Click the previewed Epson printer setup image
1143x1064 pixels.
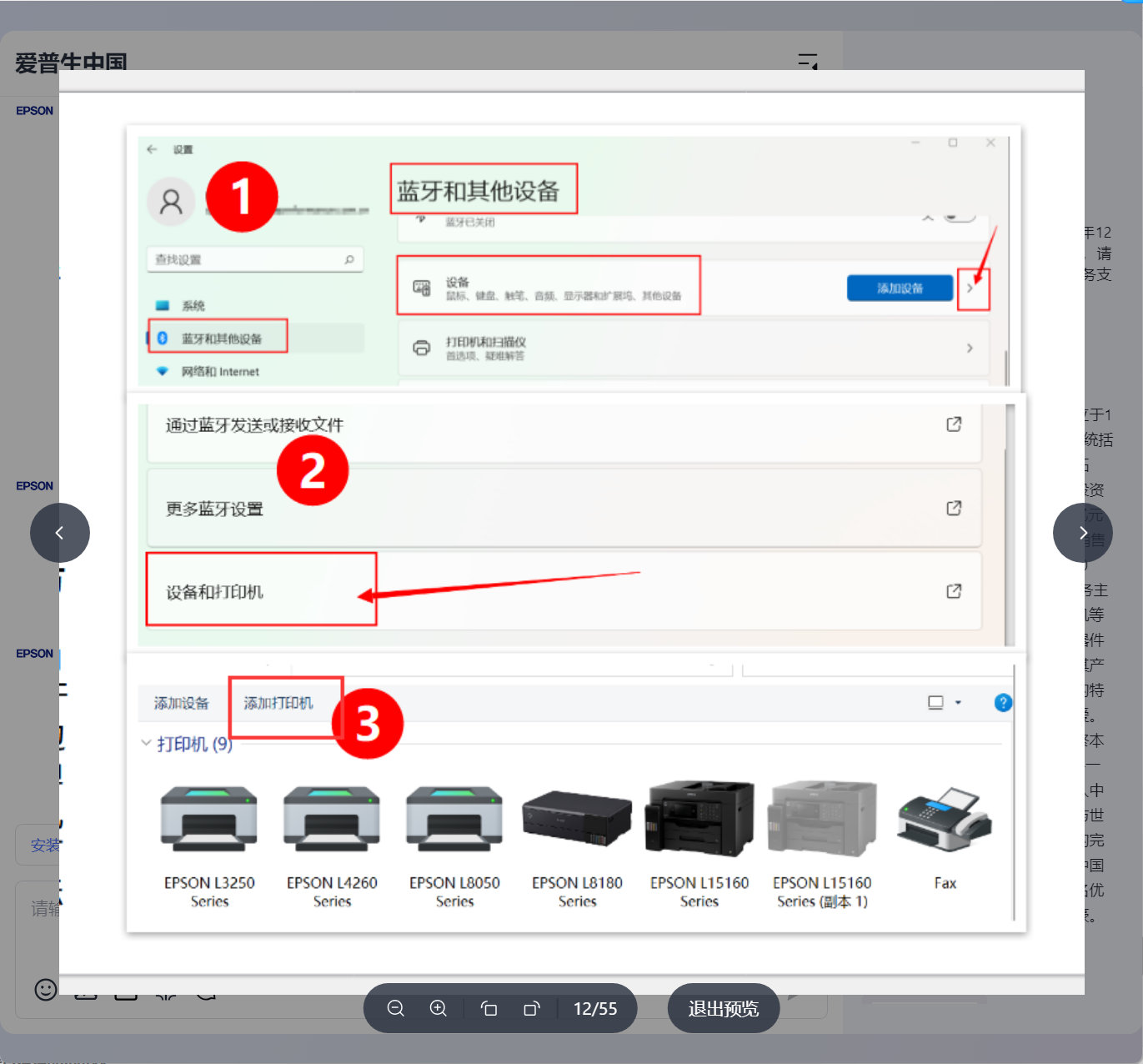pos(572,532)
